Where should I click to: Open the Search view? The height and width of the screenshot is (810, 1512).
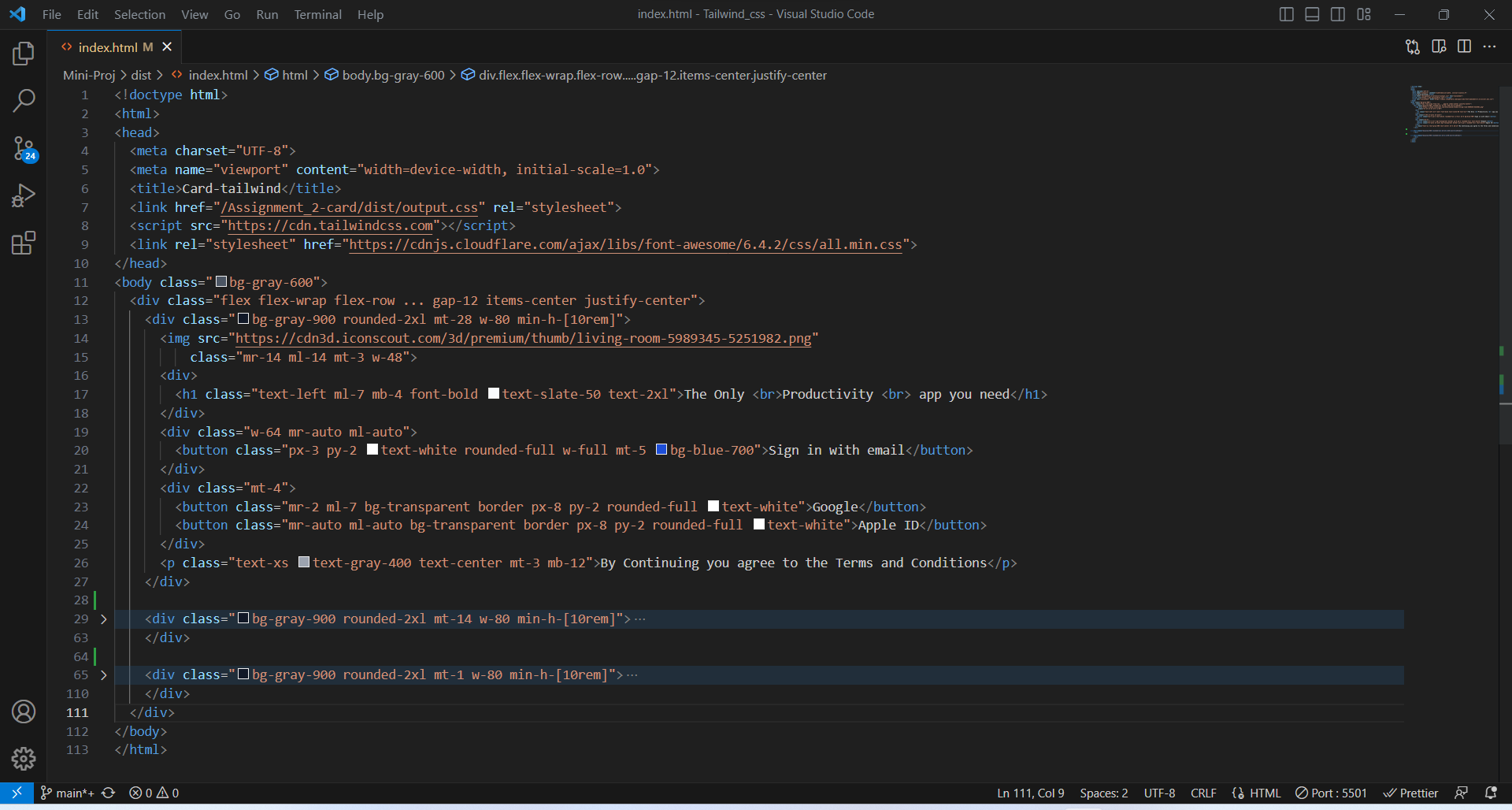[x=23, y=101]
